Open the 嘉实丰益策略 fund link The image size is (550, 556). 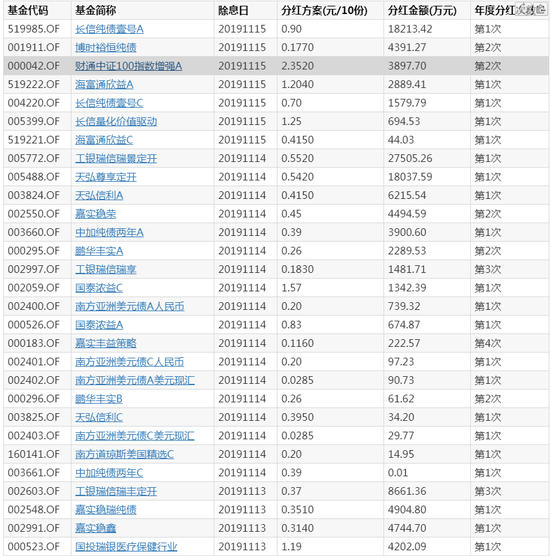[106, 343]
